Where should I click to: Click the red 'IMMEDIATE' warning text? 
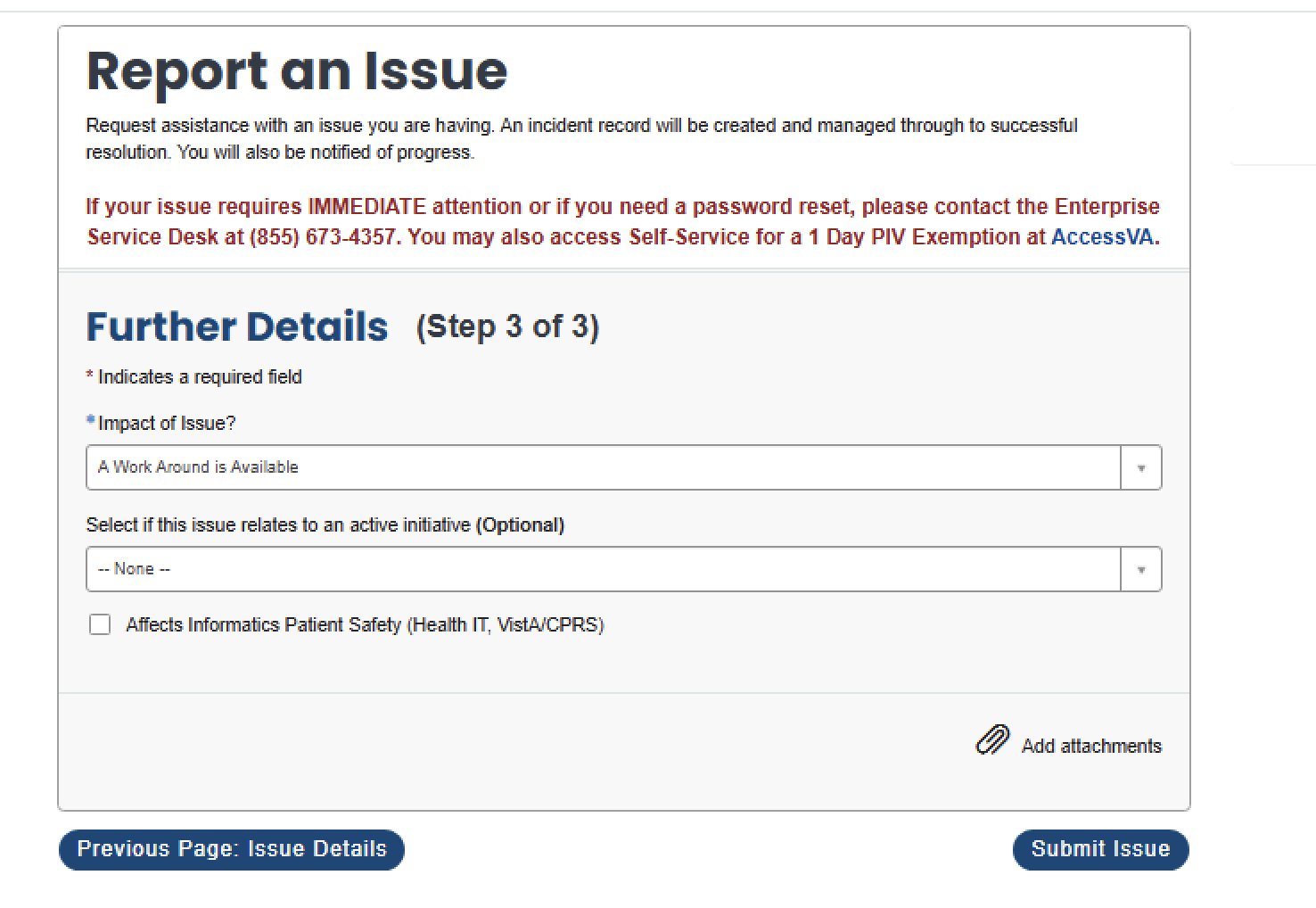[x=366, y=207]
